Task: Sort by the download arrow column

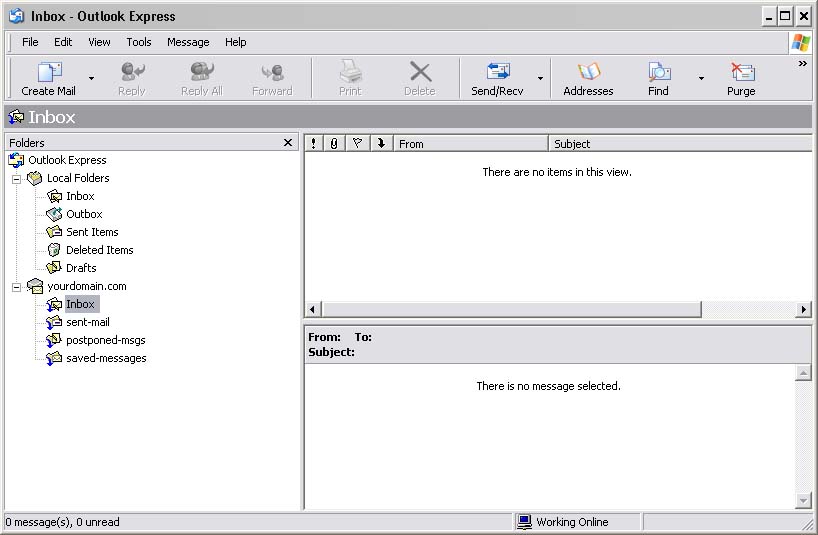Action: (x=381, y=143)
